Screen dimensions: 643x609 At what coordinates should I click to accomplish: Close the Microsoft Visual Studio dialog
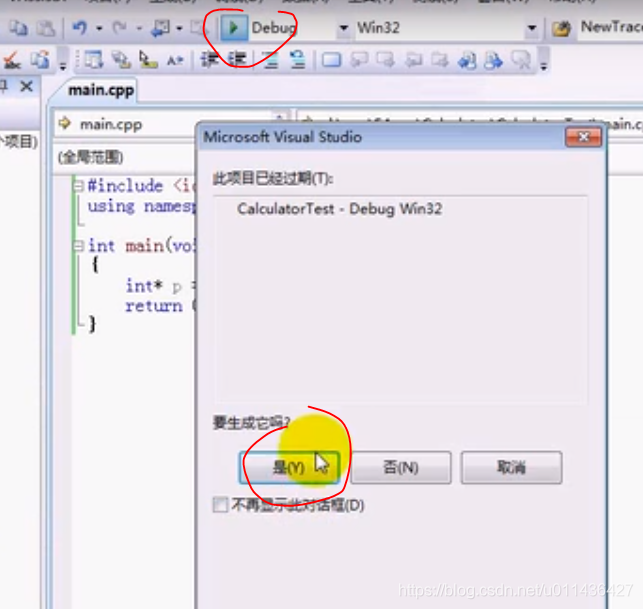click(584, 137)
